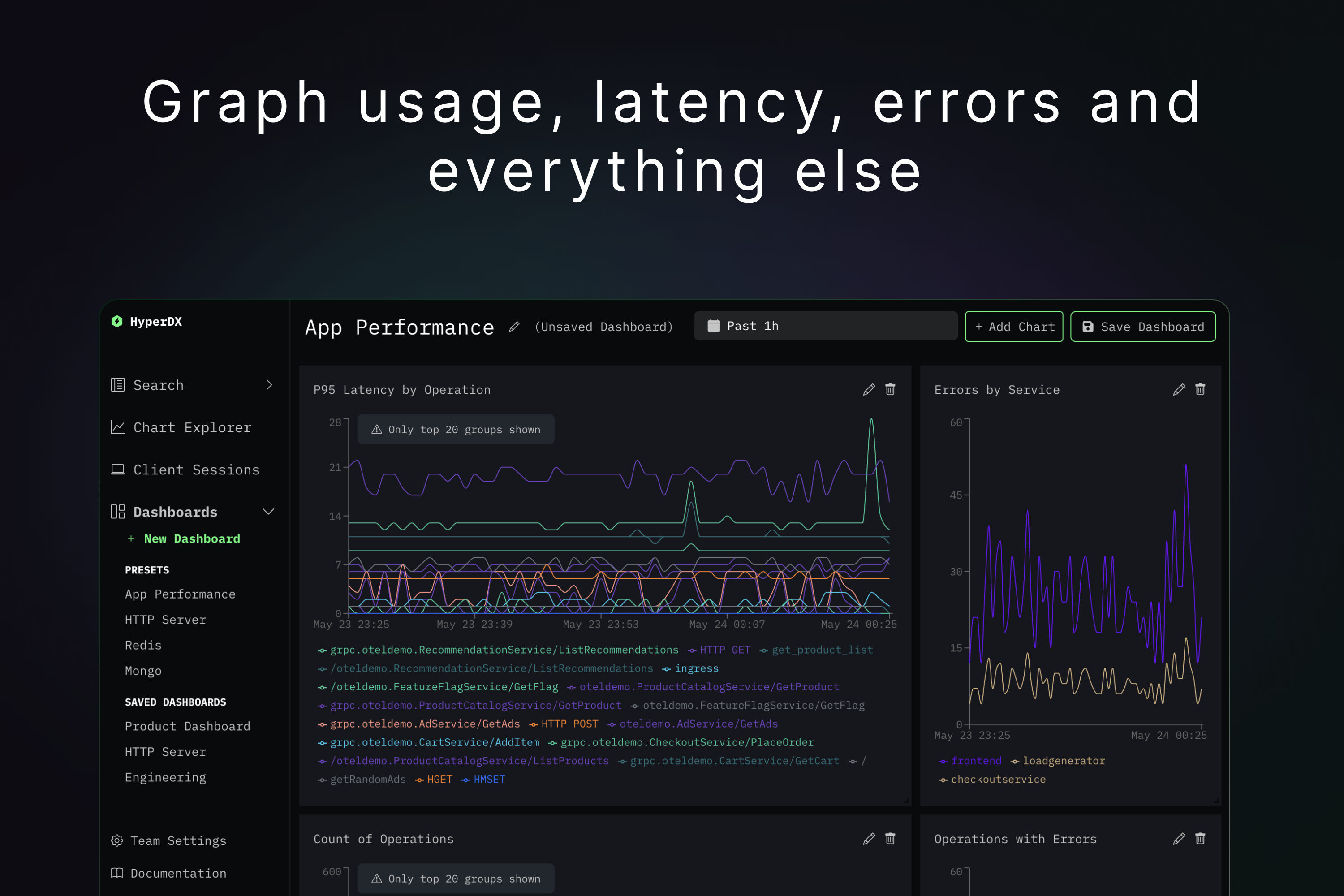Image resolution: width=1344 pixels, height=896 pixels.
Task: Click the Client Sessions laptop icon
Action: (x=118, y=470)
